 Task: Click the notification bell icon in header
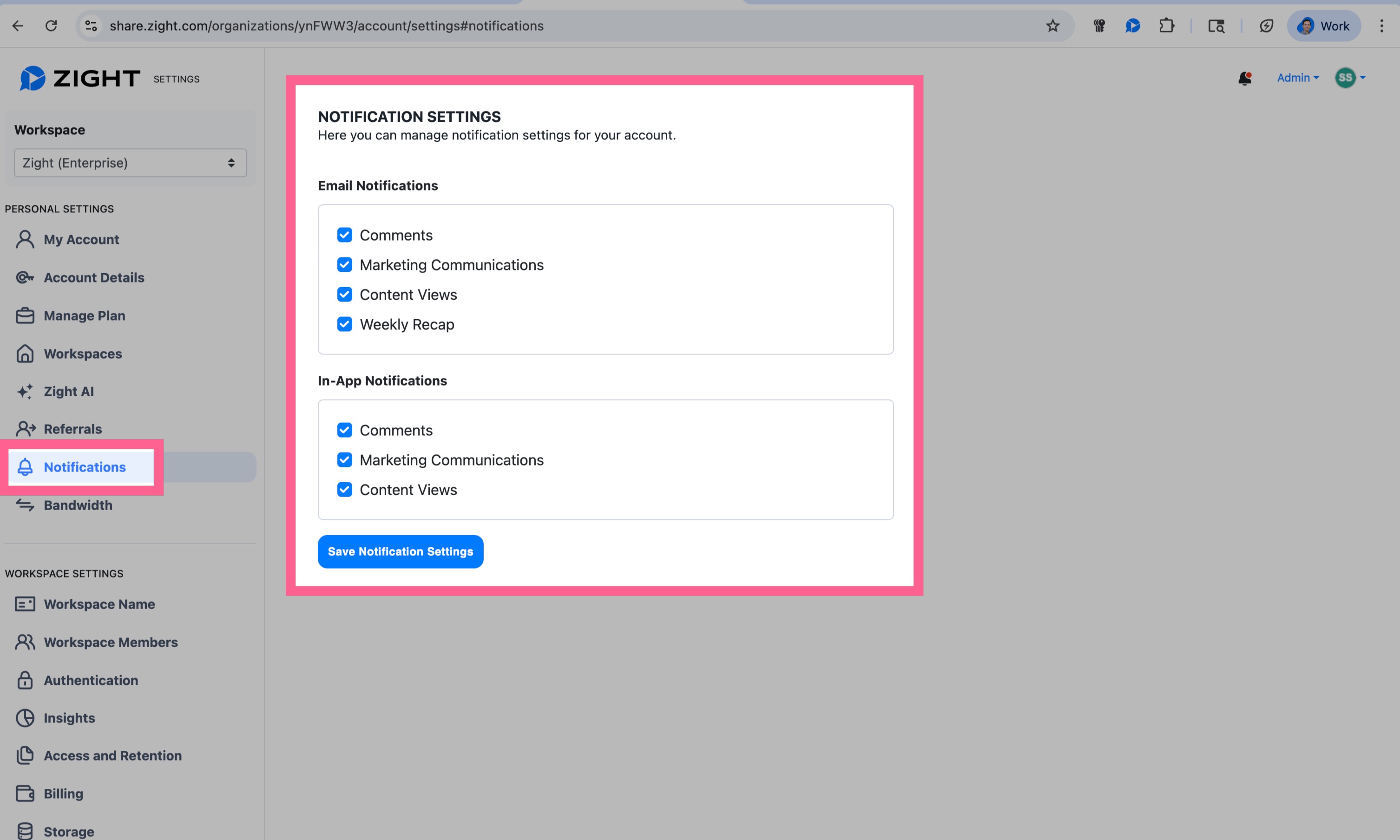pos(1244,78)
